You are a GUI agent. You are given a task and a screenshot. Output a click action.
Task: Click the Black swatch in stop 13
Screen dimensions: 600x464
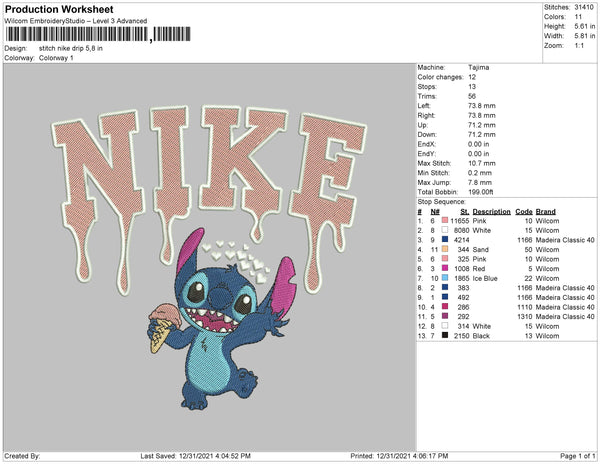pos(445,335)
